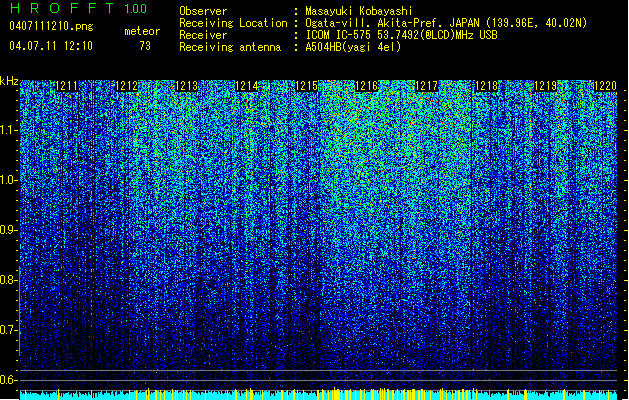This screenshot has height=400, width=629.
Task: Click the 1219 time marker label
Action: (546, 86)
